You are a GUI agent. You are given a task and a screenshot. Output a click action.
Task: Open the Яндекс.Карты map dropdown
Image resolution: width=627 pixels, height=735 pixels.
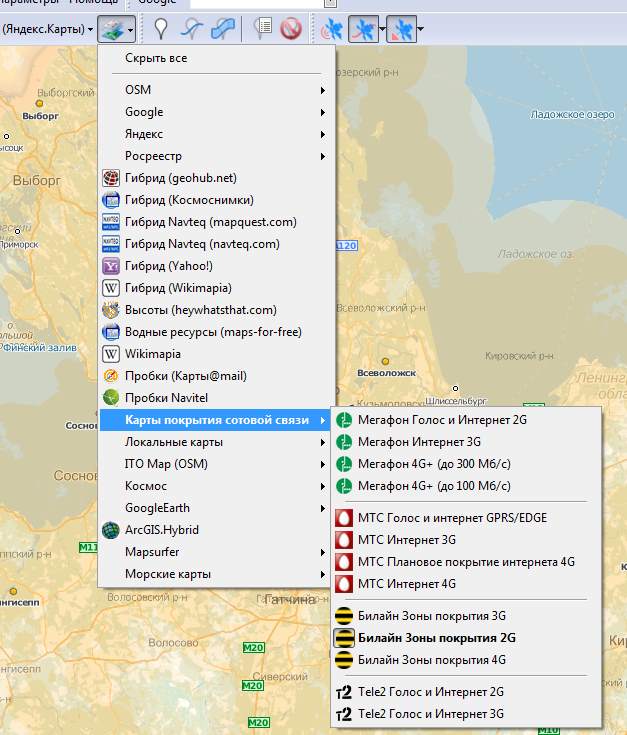coord(48,30)
